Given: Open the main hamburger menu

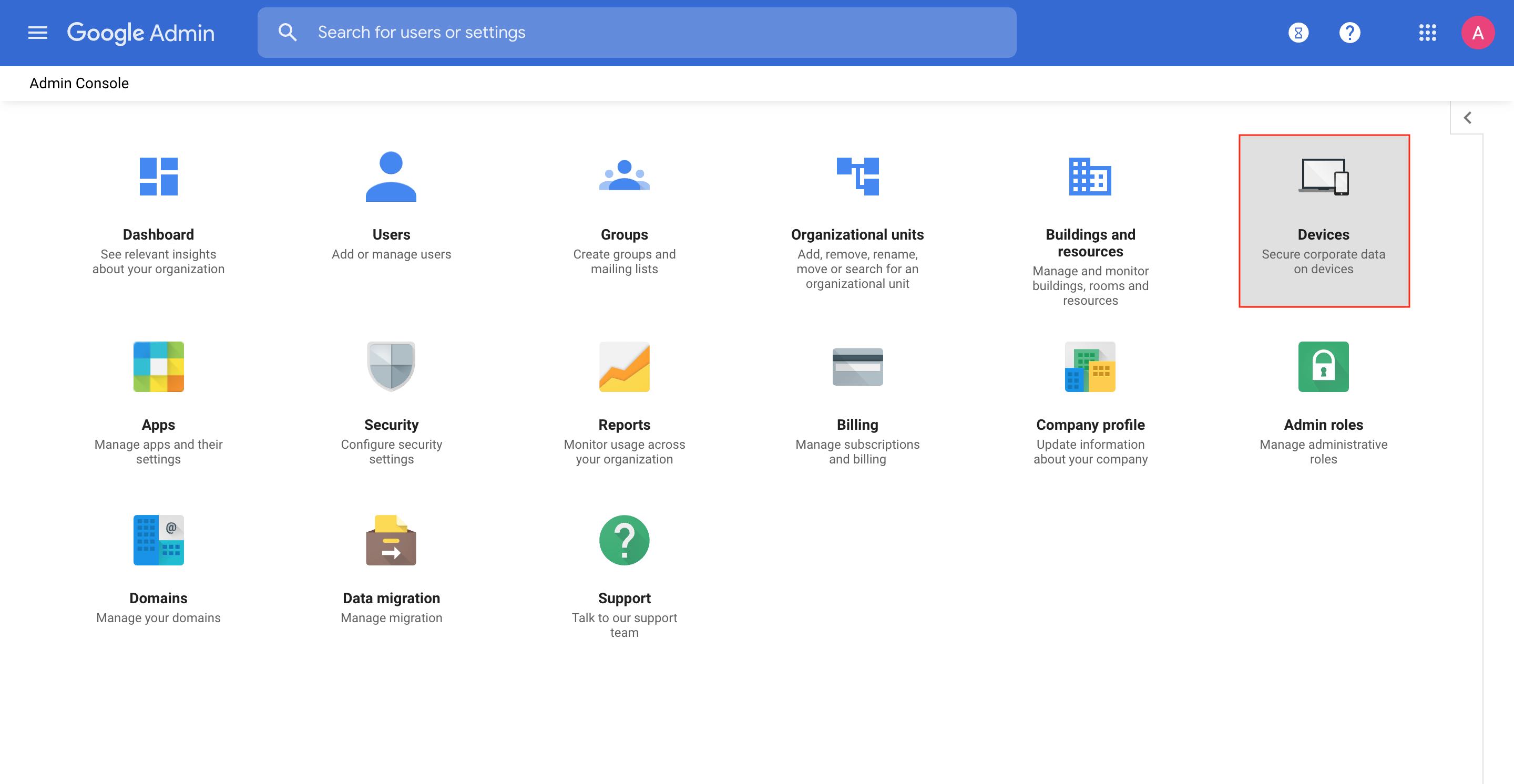Looking at the screenshot, I should [x=38, y=33].
